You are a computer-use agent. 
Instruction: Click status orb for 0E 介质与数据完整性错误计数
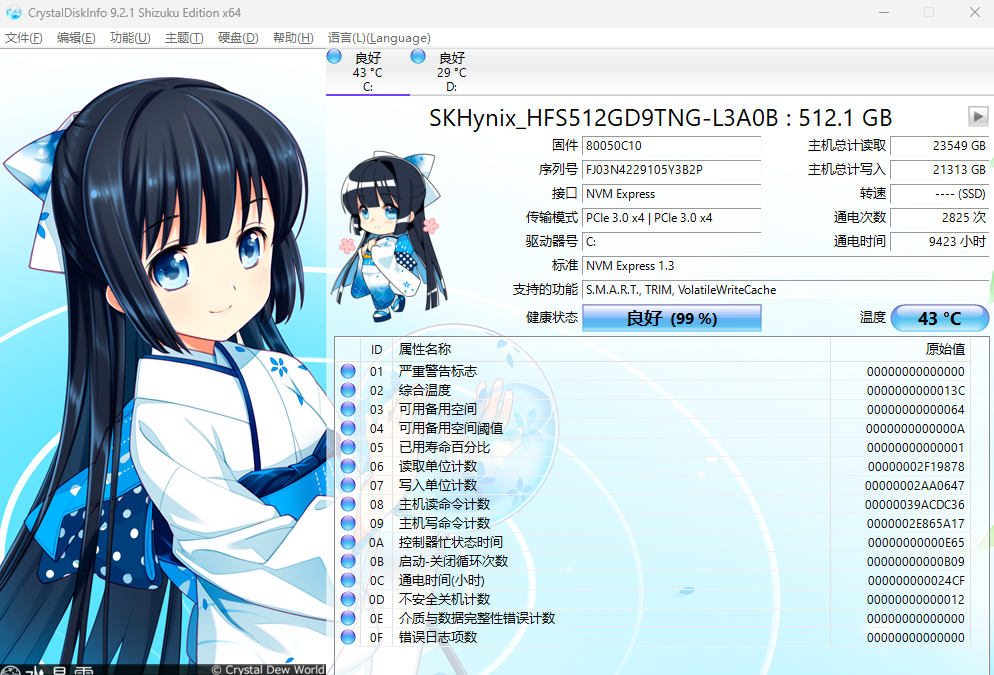348,618
